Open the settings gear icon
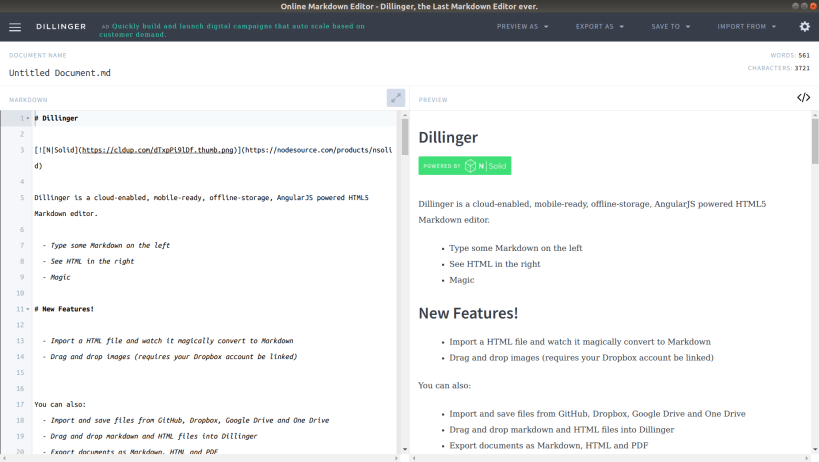Viewport: 819px width, 462px height. tap(804, 26)
